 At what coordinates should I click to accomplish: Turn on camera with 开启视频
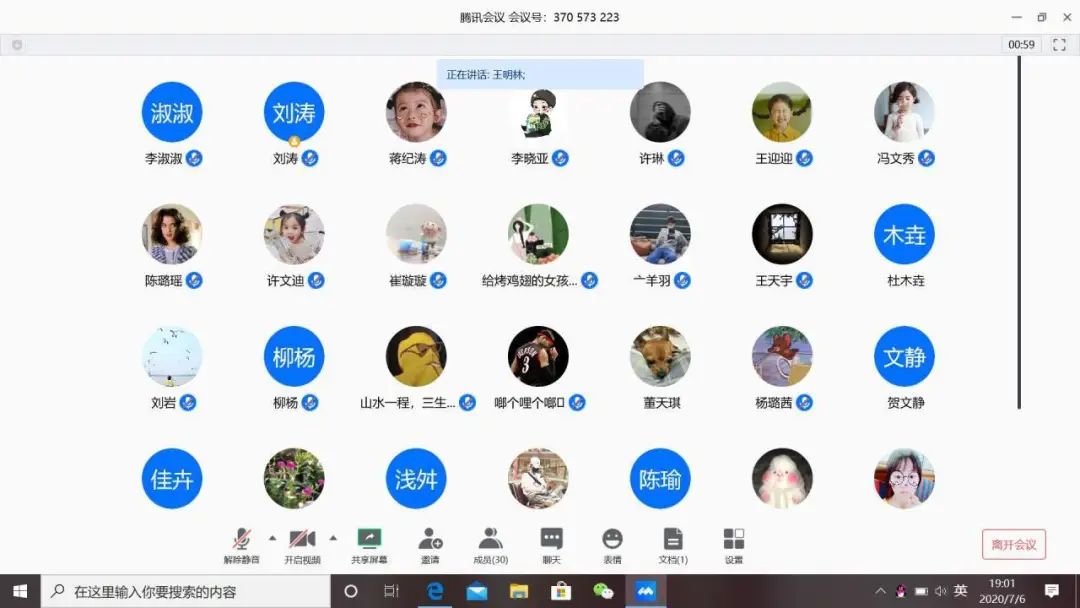click(302, 545)
